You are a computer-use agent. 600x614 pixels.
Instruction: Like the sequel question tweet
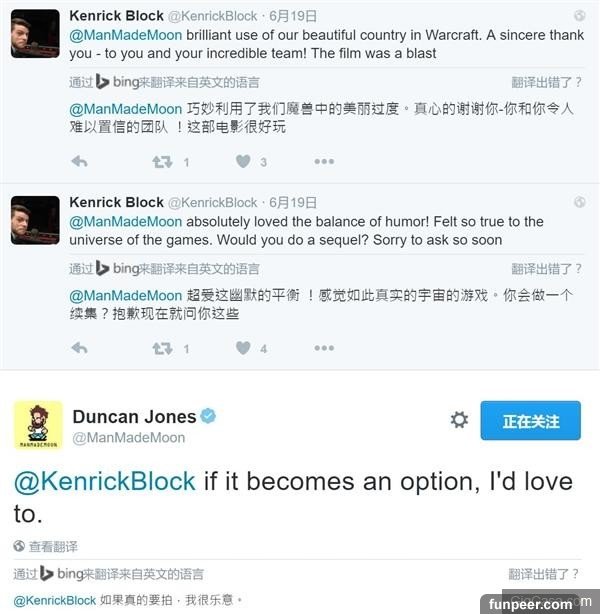tap(243, 349)
